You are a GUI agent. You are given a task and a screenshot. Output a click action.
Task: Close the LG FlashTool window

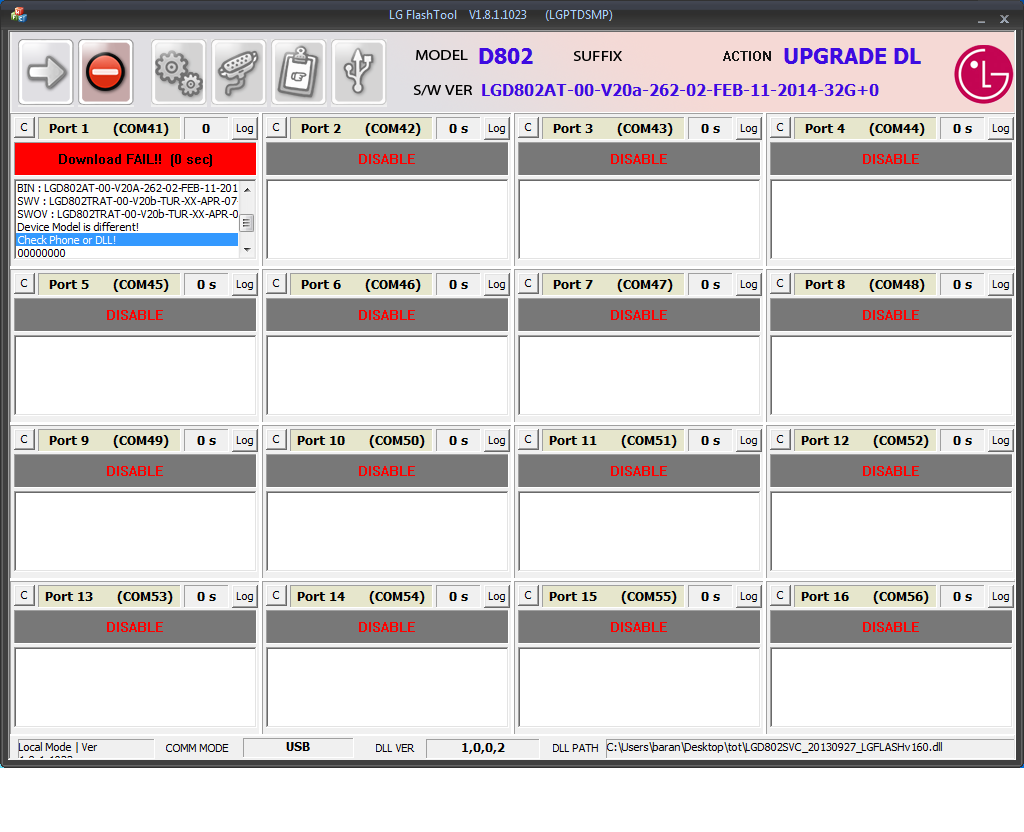point(1004,19)
